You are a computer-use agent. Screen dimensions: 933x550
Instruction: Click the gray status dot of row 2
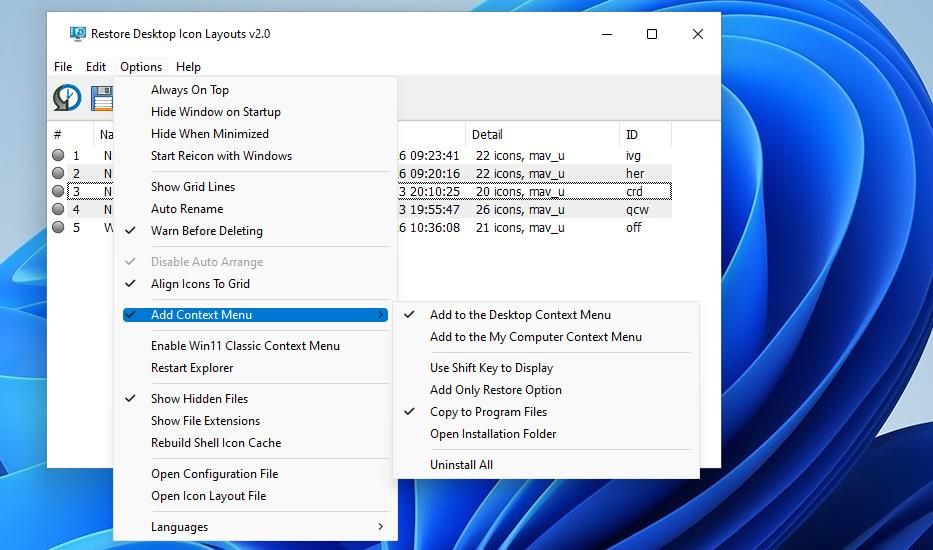(58, 174)
